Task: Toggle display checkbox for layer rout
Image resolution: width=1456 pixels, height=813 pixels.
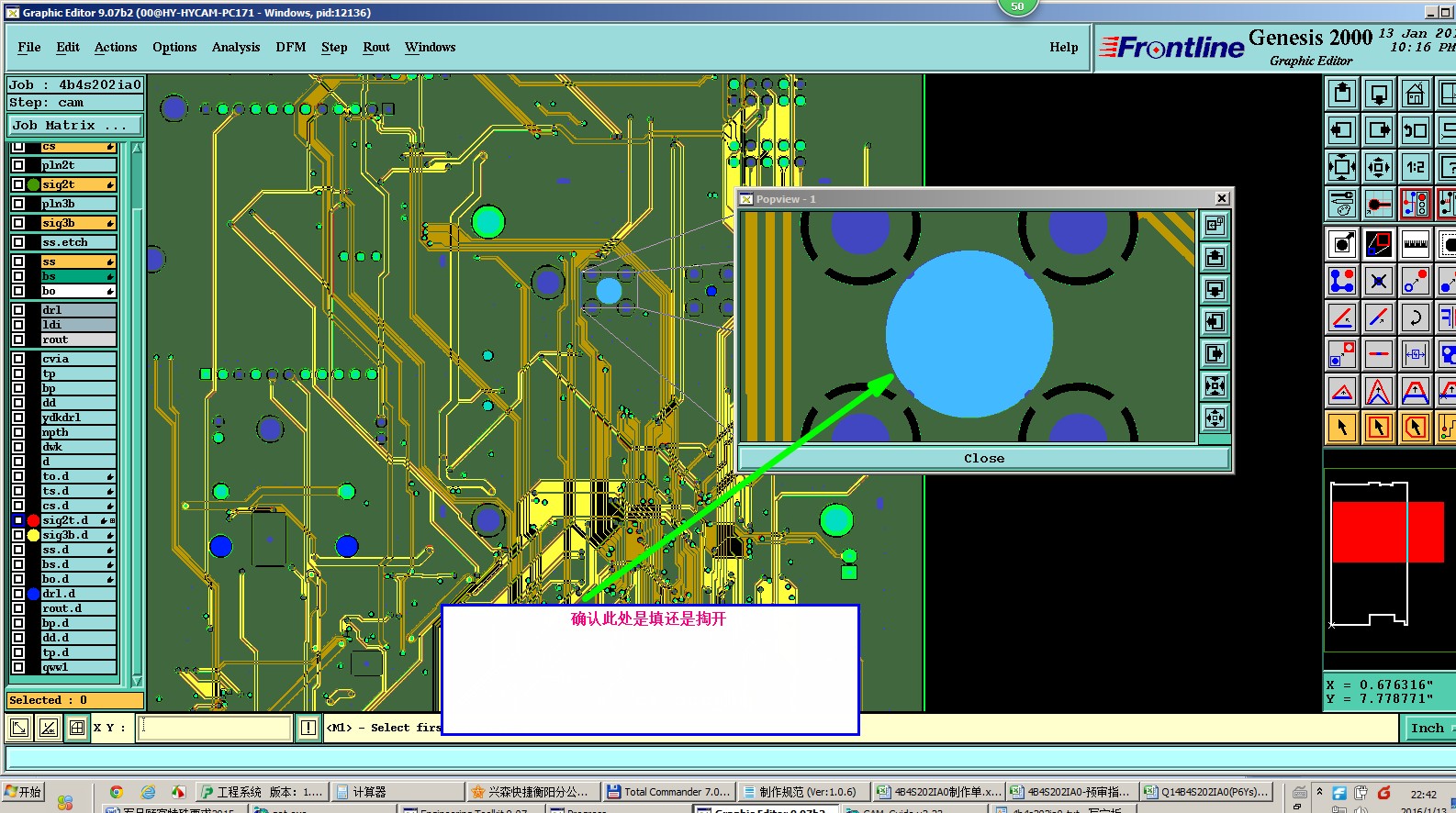Action: pos(17,340)
